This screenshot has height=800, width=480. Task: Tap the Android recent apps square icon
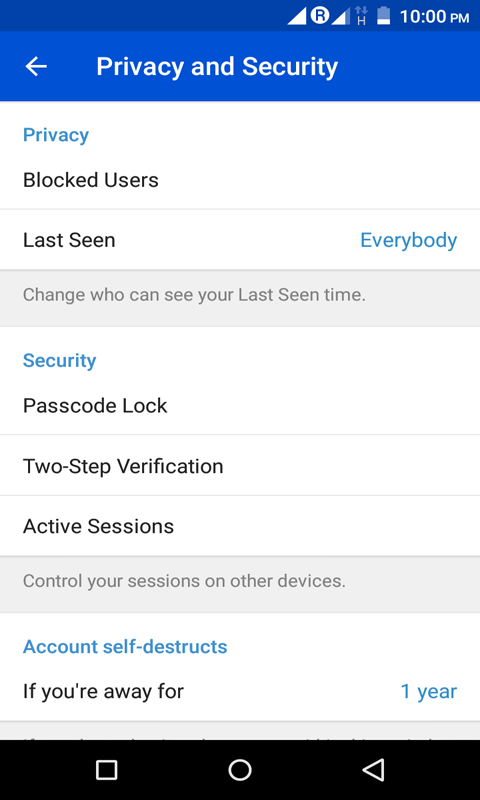(x=107, y=769)
